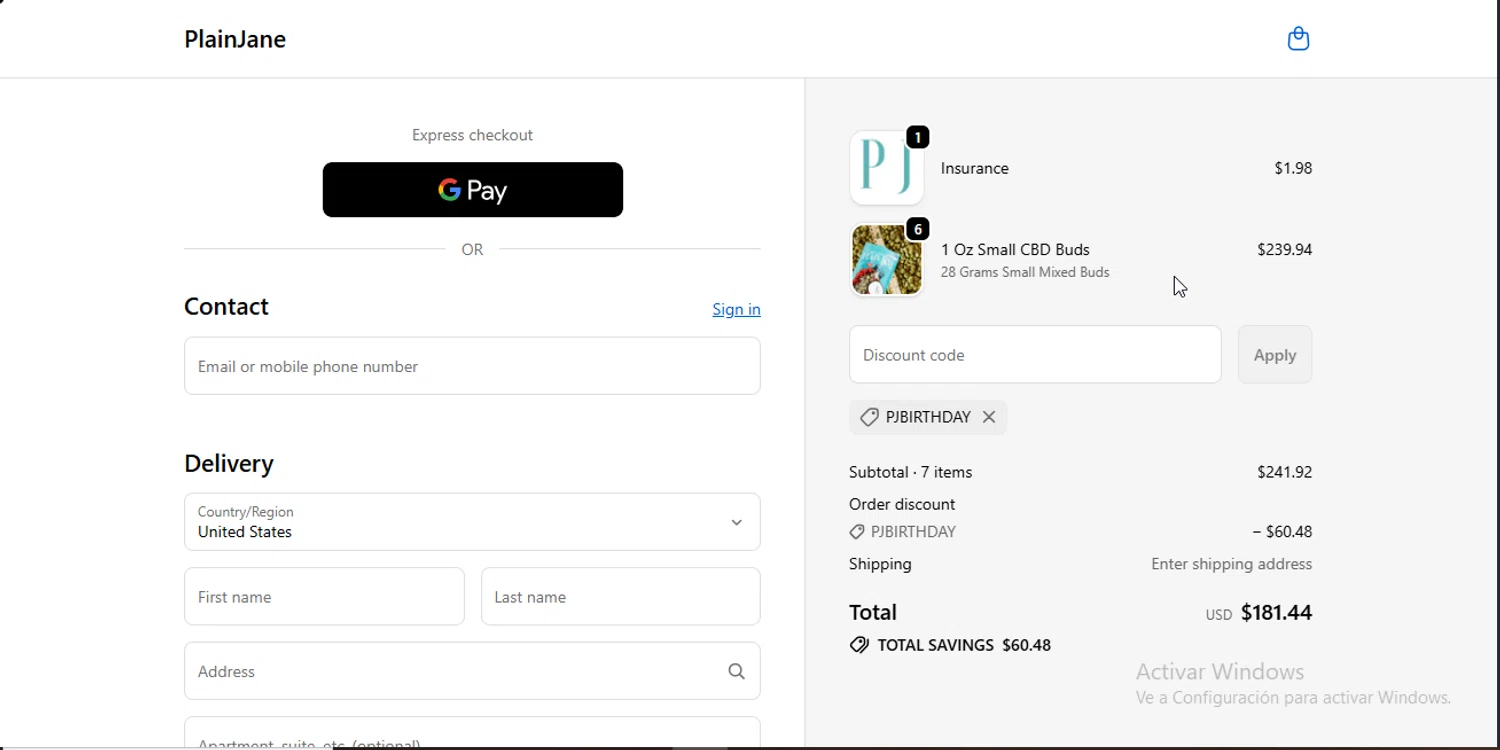Click the Subtotal amount $241.92
Screen dimensions: 1500x750
click(x=1284, y=472)
